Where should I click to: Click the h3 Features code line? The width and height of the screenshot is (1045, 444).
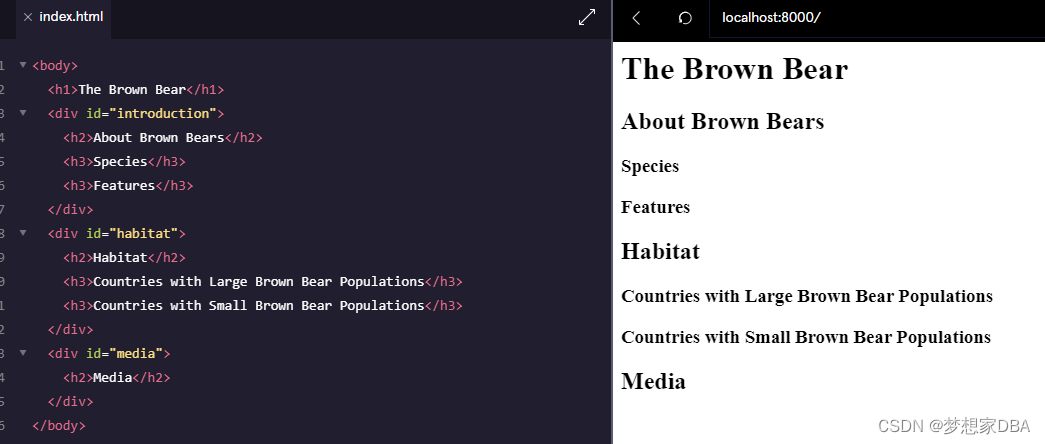click(128, 185)
